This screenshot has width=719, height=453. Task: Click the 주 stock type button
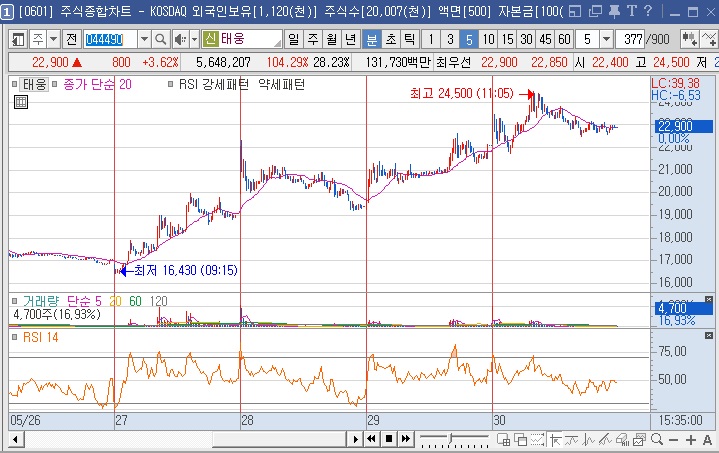38,39
